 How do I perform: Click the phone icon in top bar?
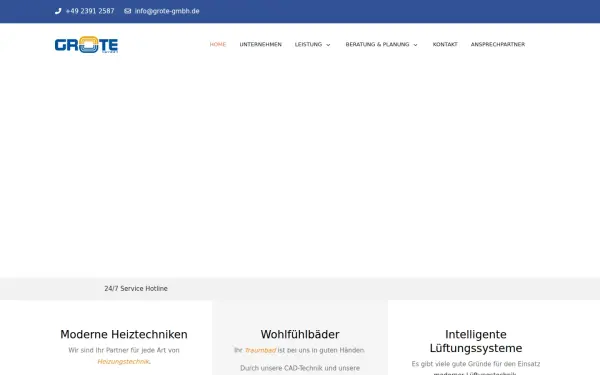[x=58, y=11]
